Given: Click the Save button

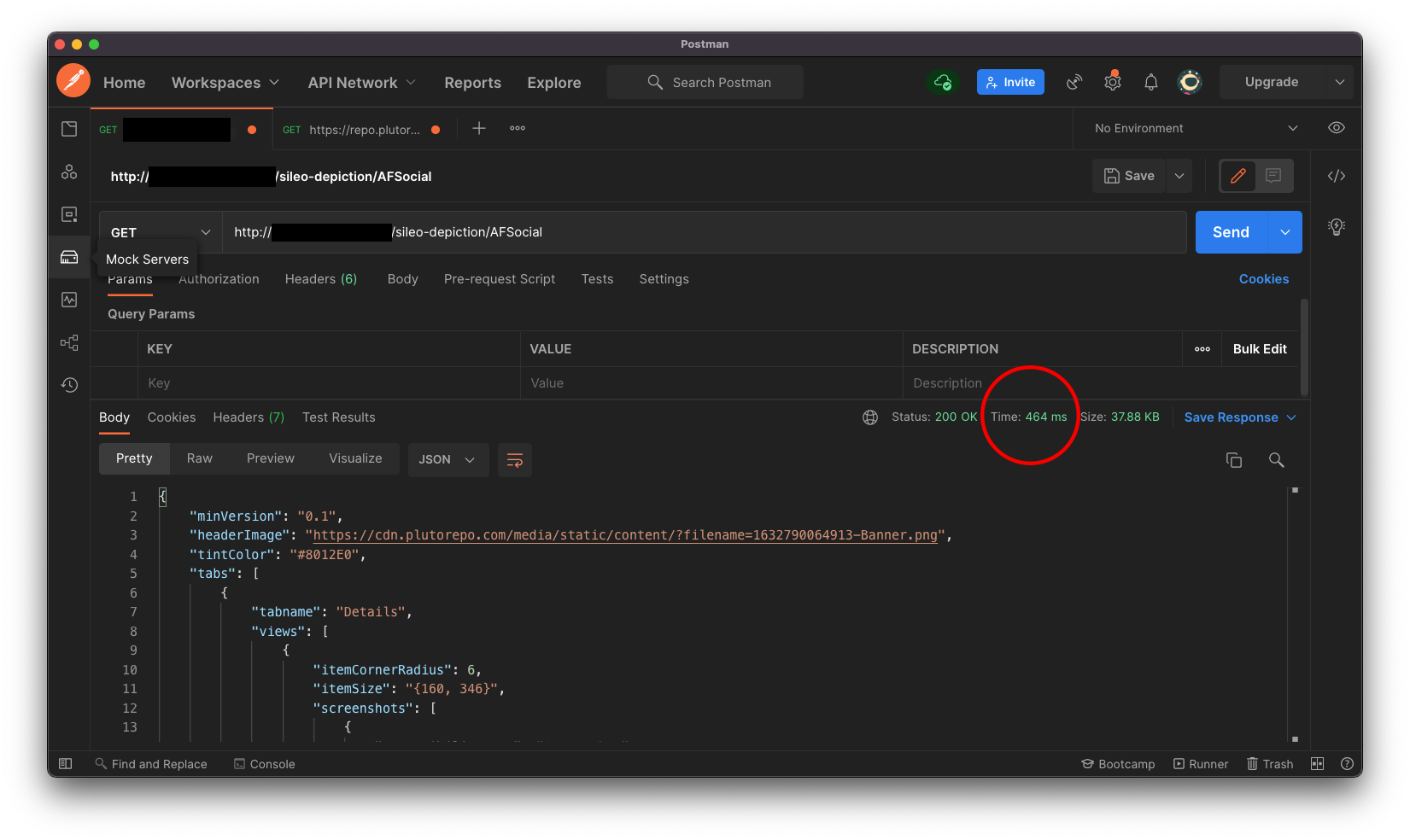Looking at the screenshot, I should (x=1129, y=176).
